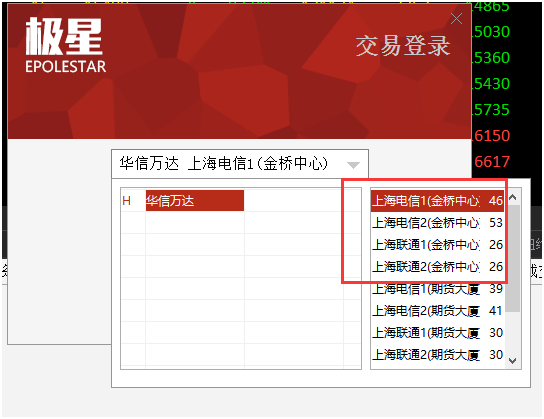This screenshot has height=419, width=544.
Task: Choose server 上海电信2(金桥中心) 53
Action: [x=437, y=223]
